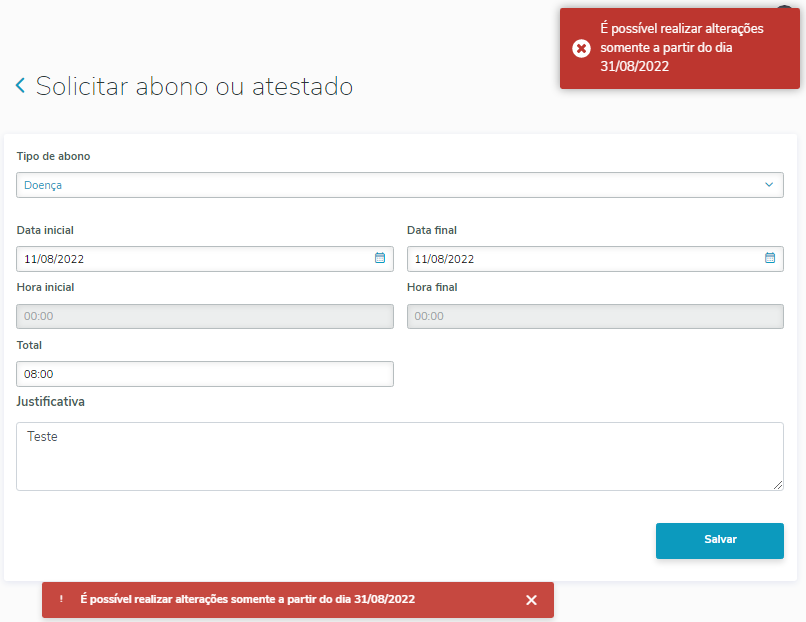Viewport: 806px width, 622px height.
Task: Click the 'Total' label
Action: 29,345
